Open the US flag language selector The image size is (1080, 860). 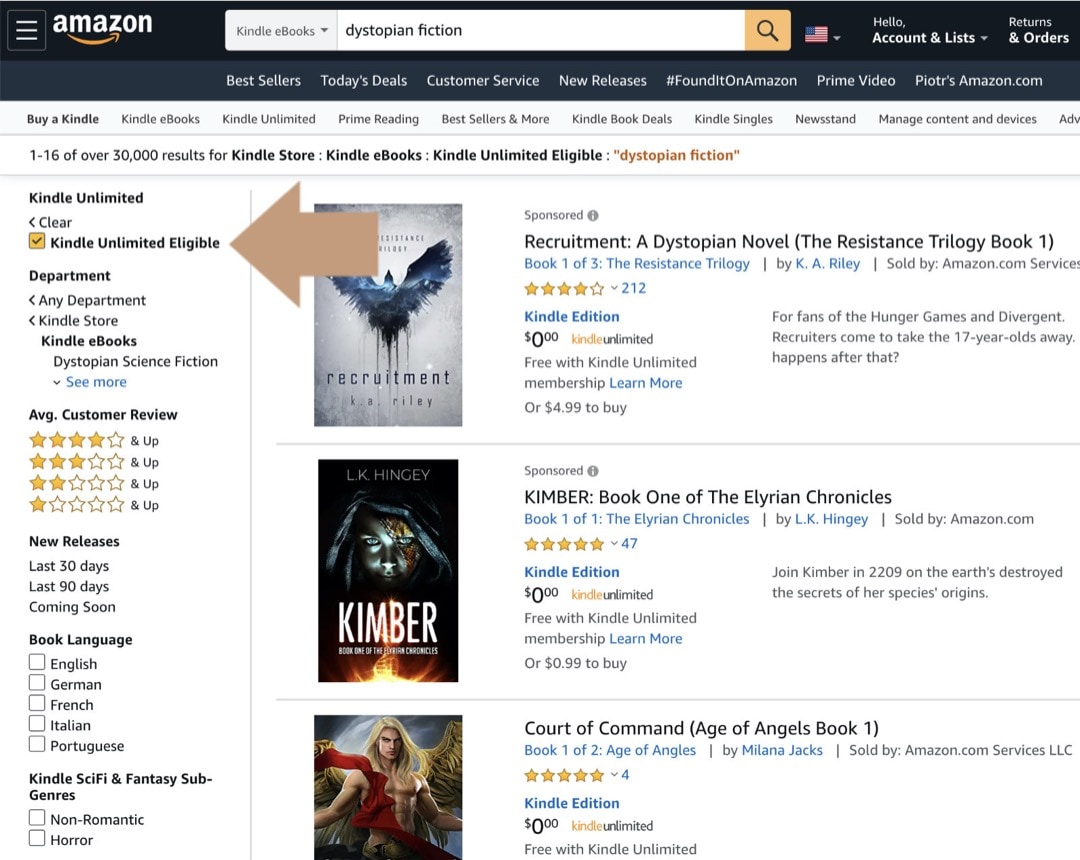click(x=820, y=31)
